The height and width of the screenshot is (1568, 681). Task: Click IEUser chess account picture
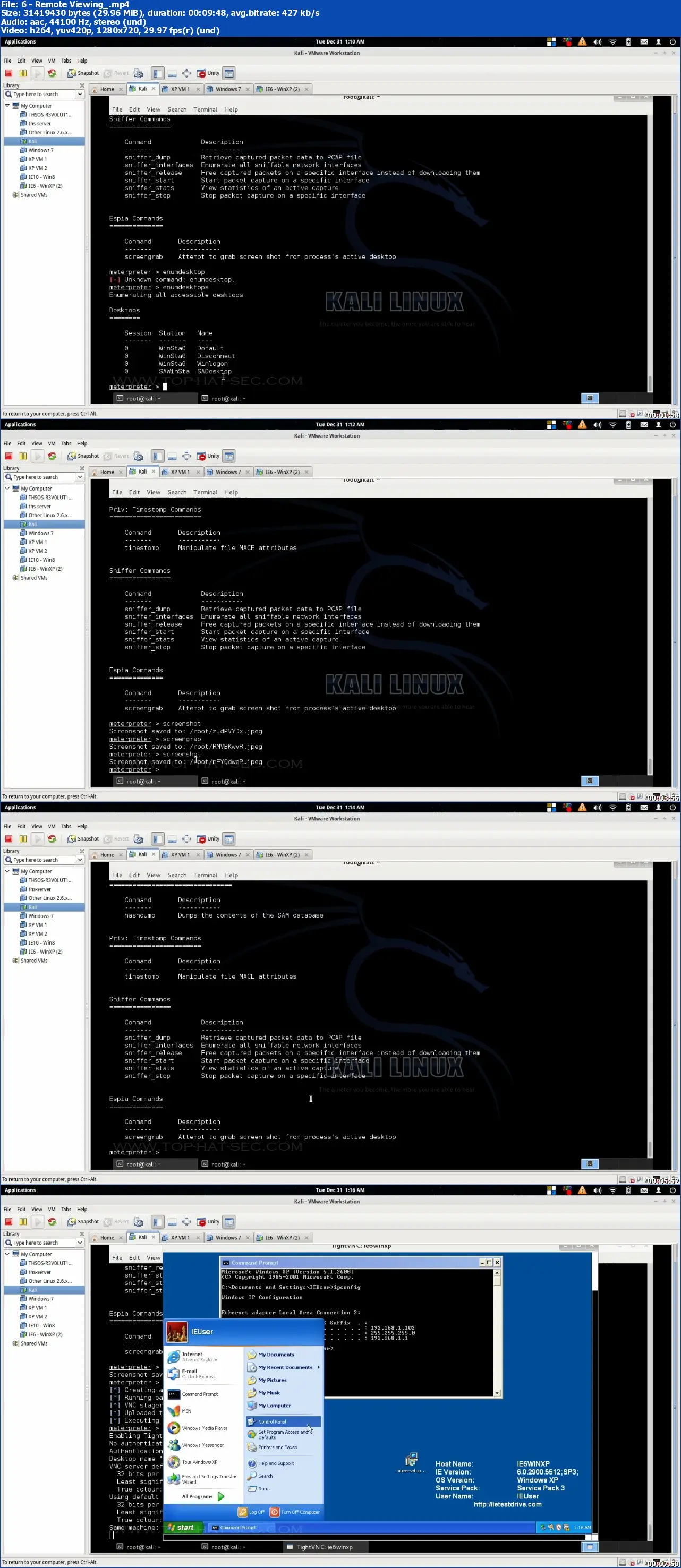pos(177,1332)
